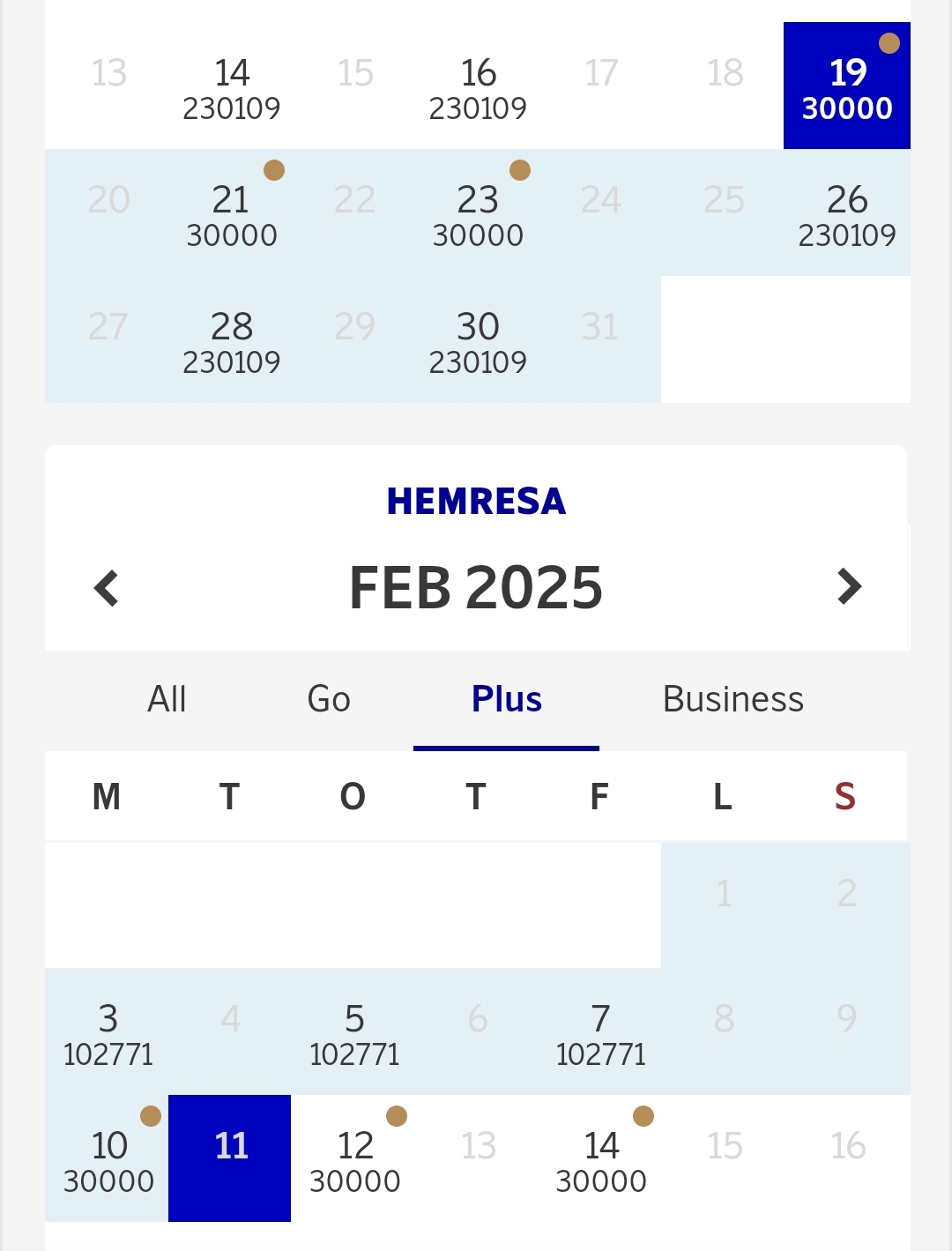This screenshot has width=952, height=1251.
Task: Pick outbound date 23 priced 30000
Action: (478, 213)
